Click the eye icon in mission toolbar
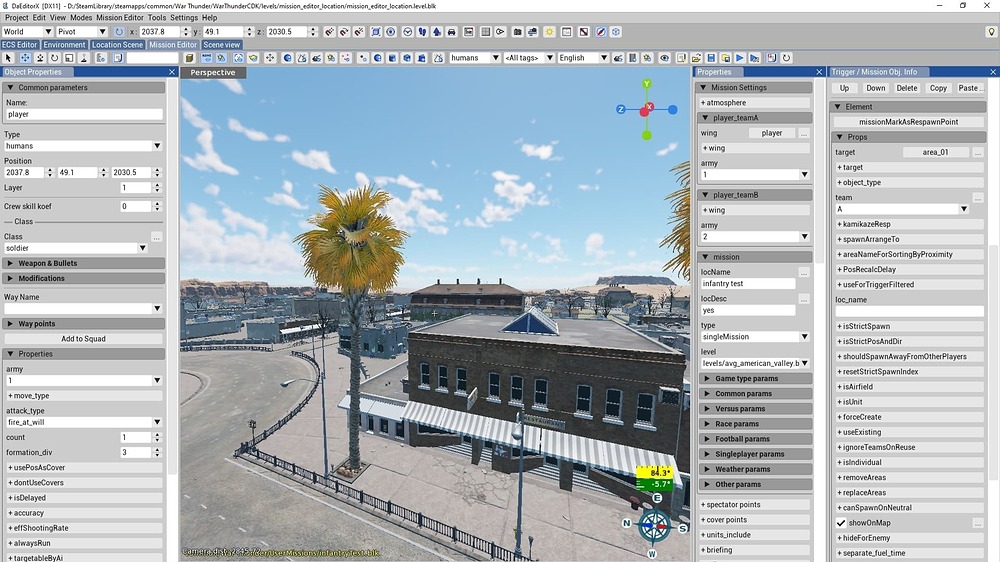Image resolution: width=1000 pixels, height=562 pixels. (664, 58)
